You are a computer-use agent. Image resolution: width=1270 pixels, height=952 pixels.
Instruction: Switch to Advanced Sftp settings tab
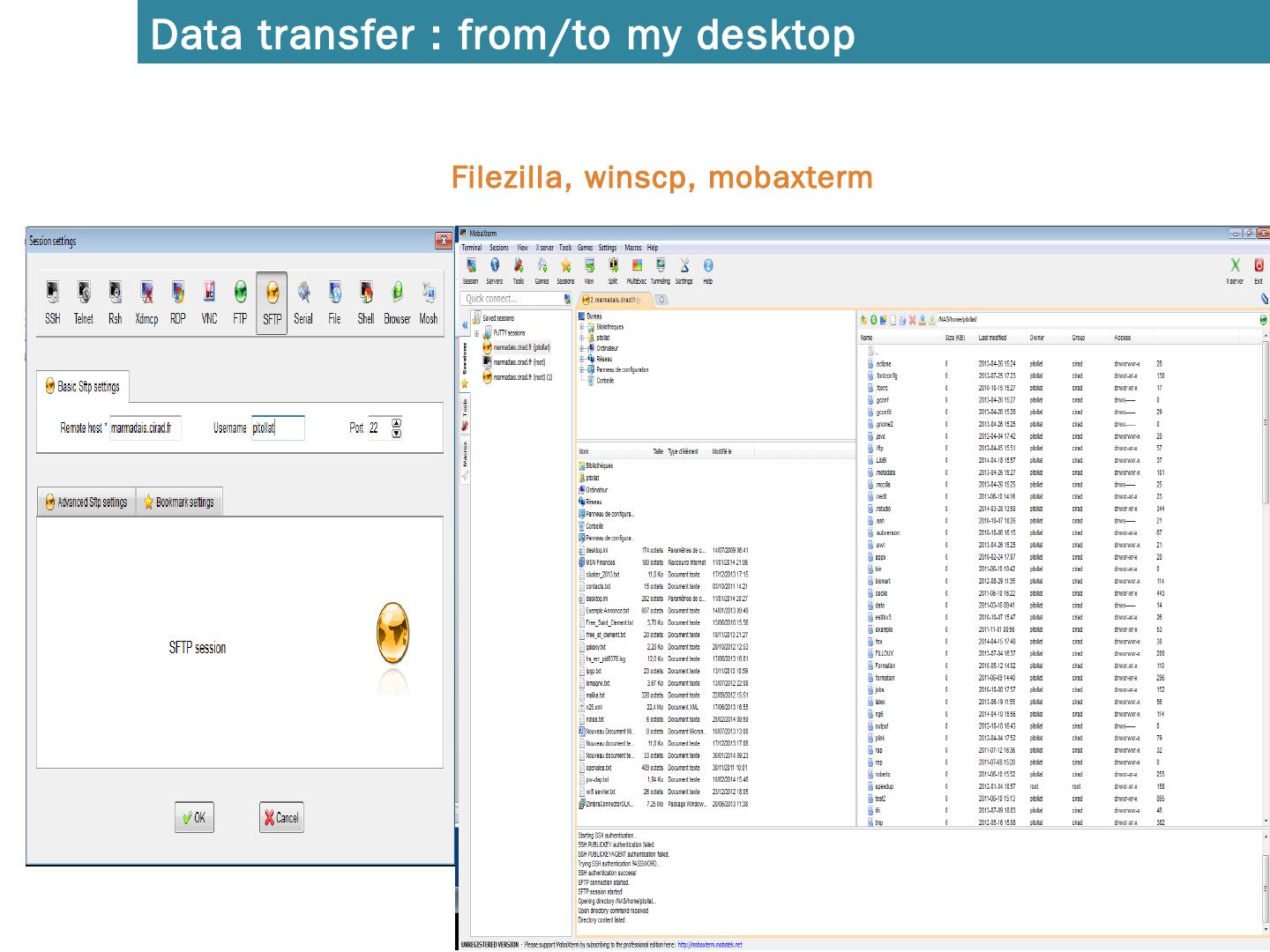click(86, 502)
